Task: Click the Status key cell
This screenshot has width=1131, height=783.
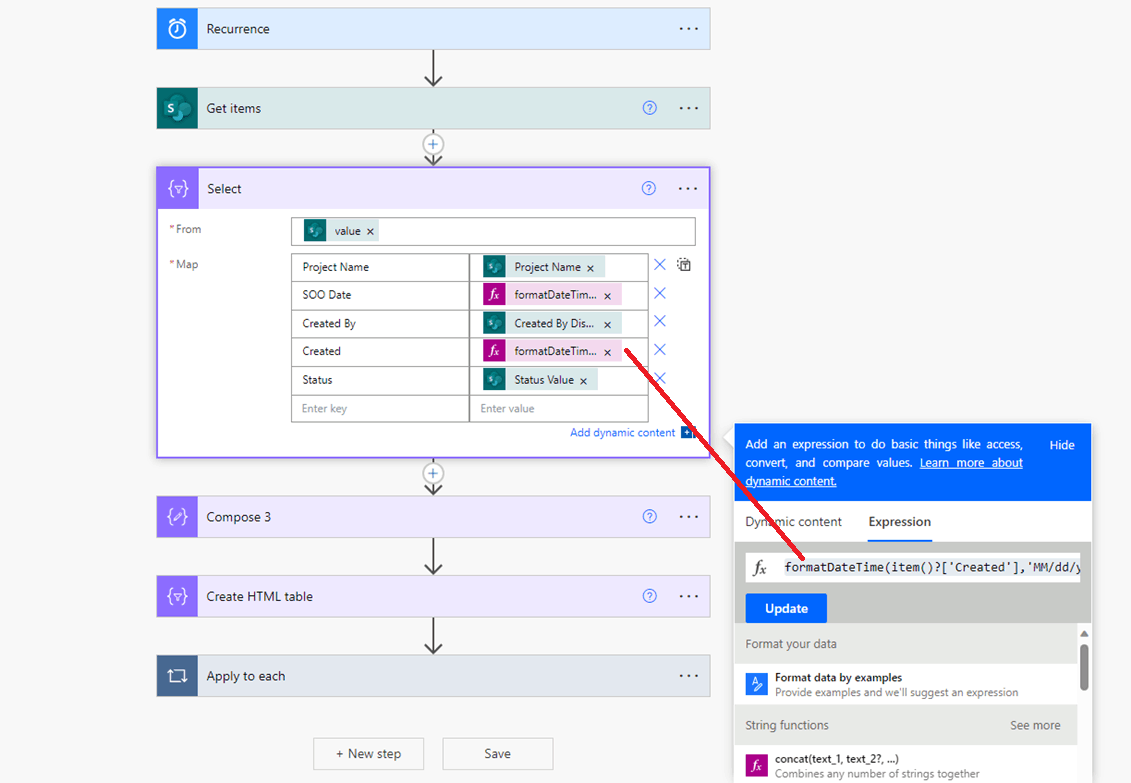Action: (380, 380)
